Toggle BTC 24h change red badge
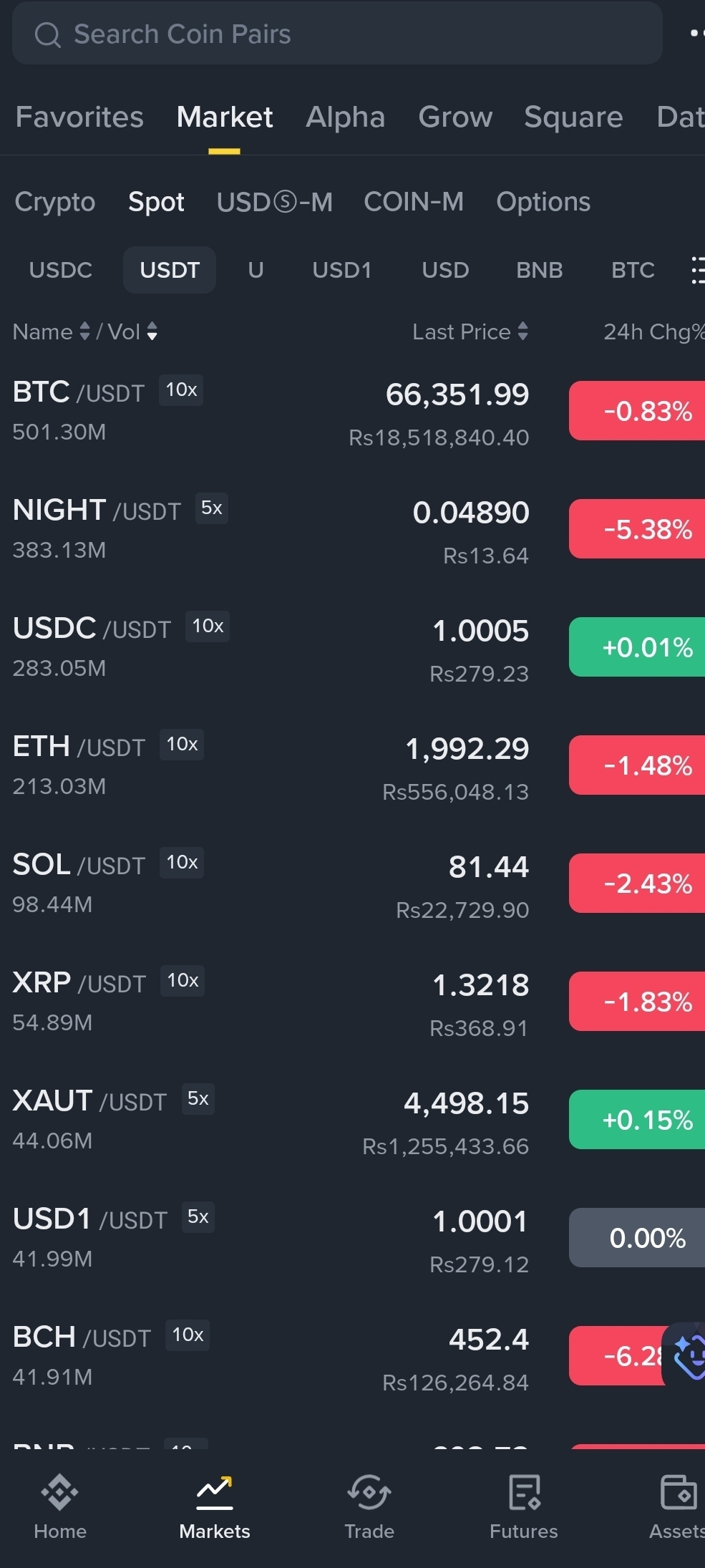The height and width of the screenshot is (1568, 705). (x=638, y=411)
